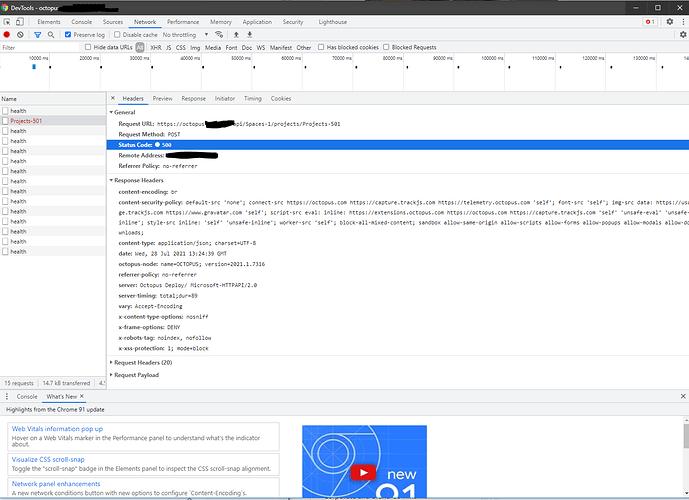Open DevTools settings gear
689x500 pixels.
670,22
